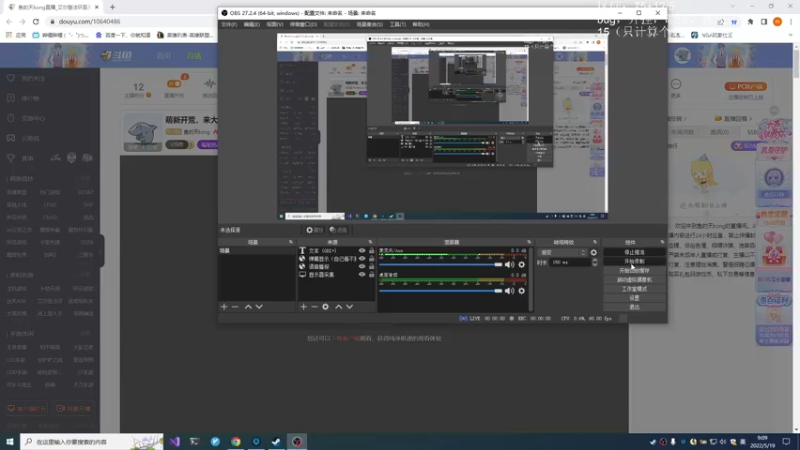Toggle visibility of 显示器采集 source
Viewport: 800px width, 450px height.
coord(362,274)
